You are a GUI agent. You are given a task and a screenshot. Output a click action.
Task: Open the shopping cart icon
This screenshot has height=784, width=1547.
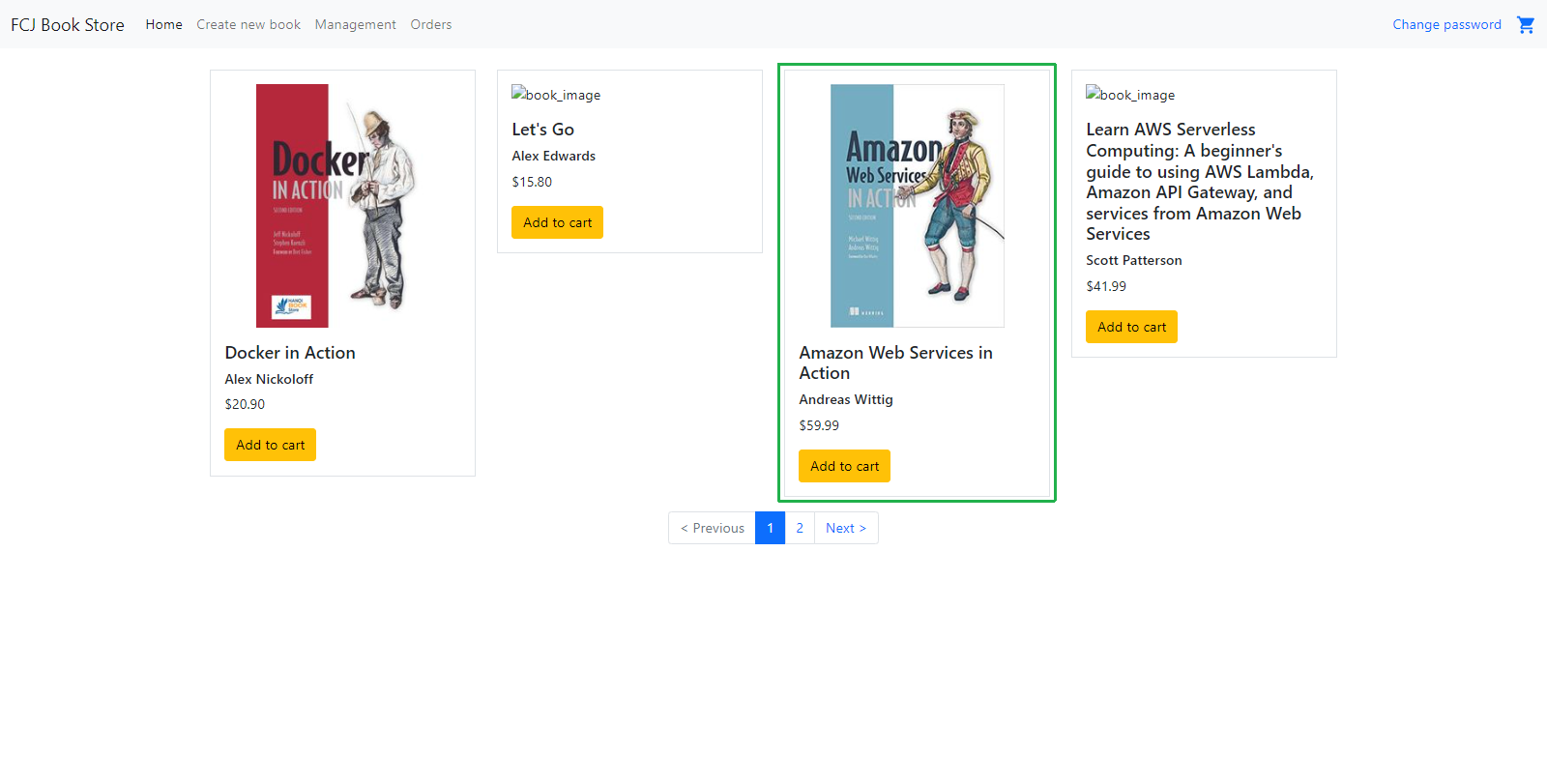pyautogui.click(x=1526, y=24)
